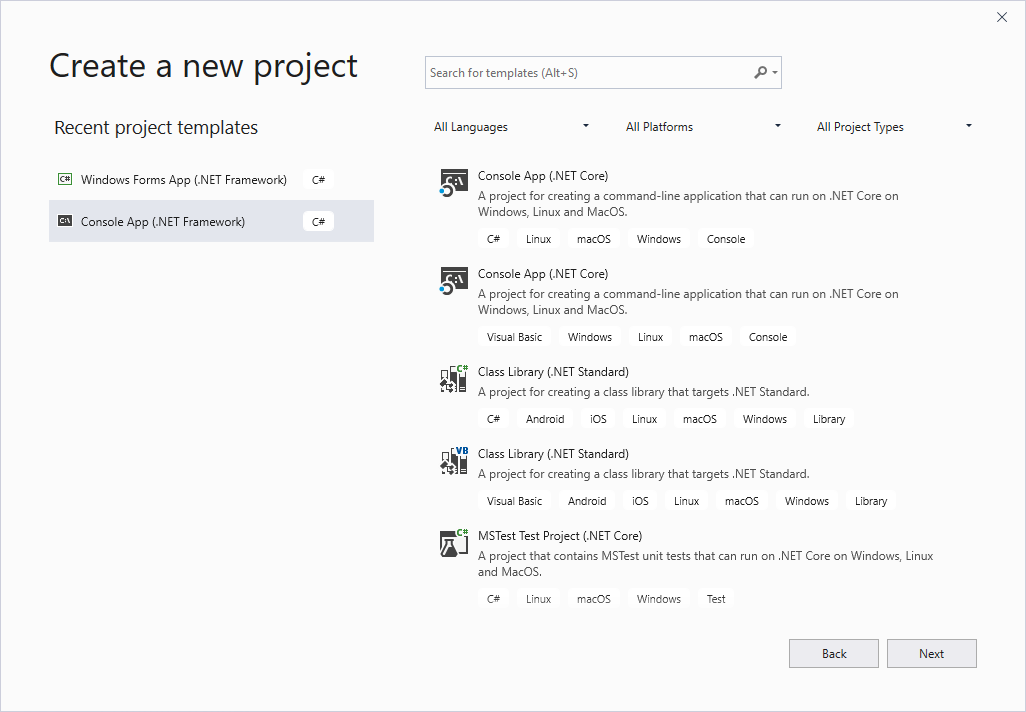1026x712 pixels.
Task: Click the Next button
Action: point(932,654)
